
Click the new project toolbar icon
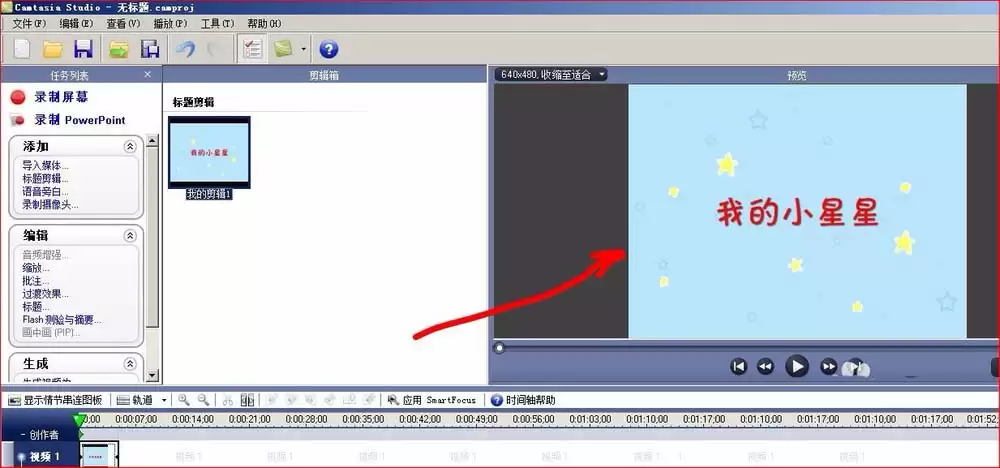[22, 49]
